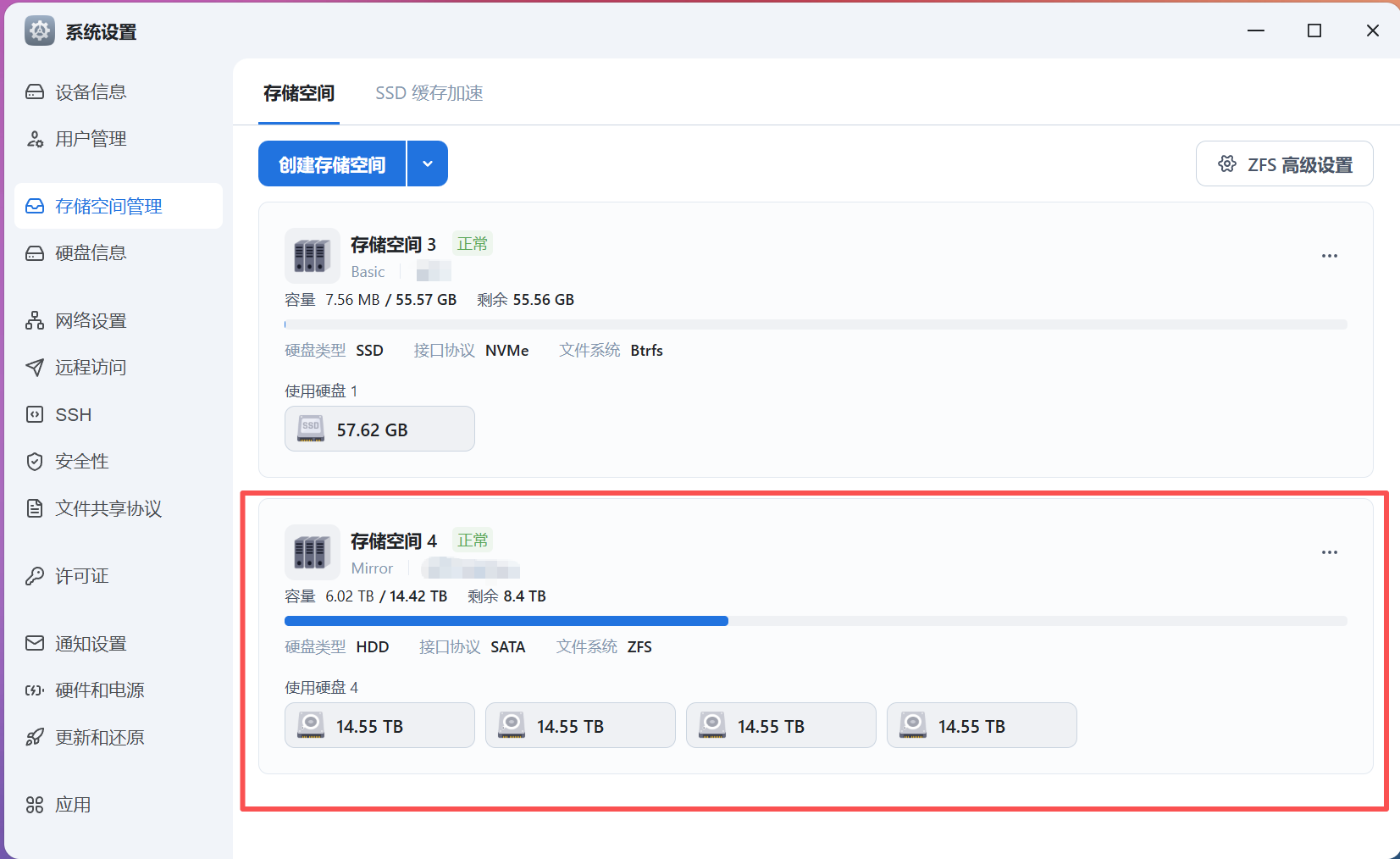Click the 设备信息 drive icon in sidebar
The image size is (1400, 859).
[x=35, y=92]
